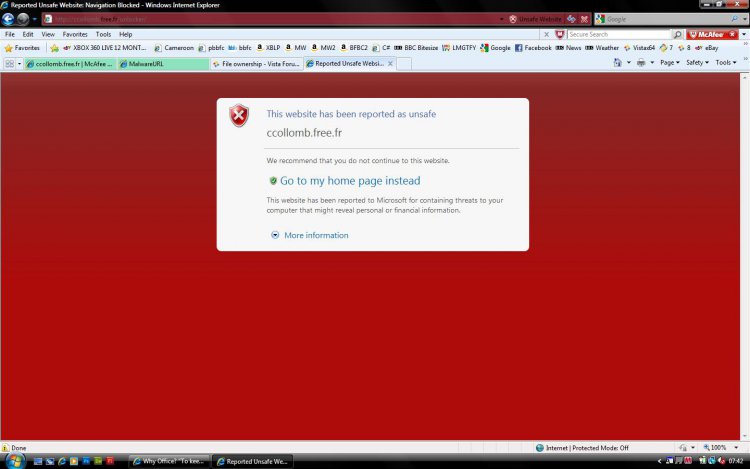Click the Refresh icon in address bar
Image resolution: width=750 pixels, height=469 pixels.
[571, 19]
